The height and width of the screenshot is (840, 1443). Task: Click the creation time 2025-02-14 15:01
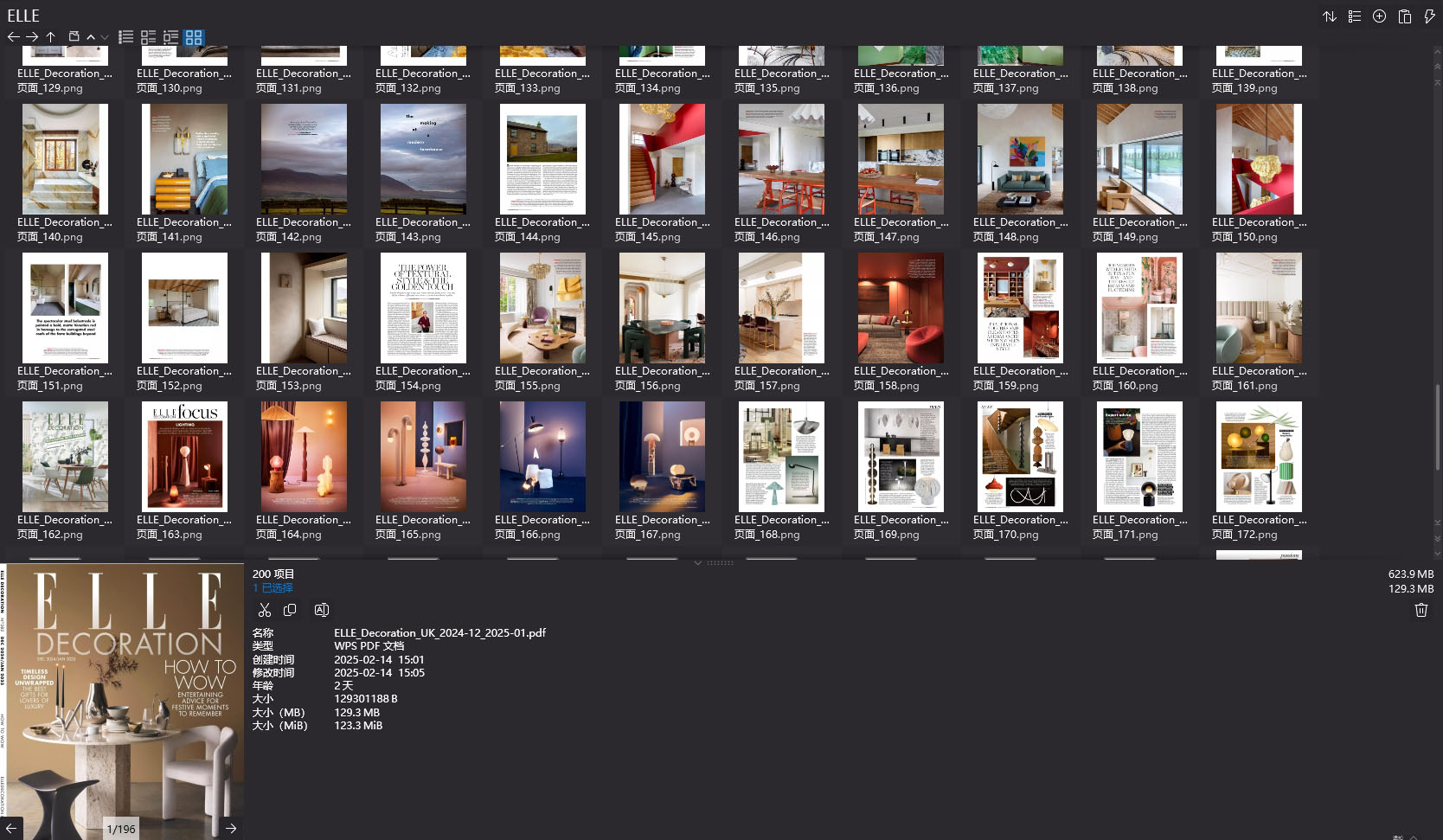(x=380, y=660)
